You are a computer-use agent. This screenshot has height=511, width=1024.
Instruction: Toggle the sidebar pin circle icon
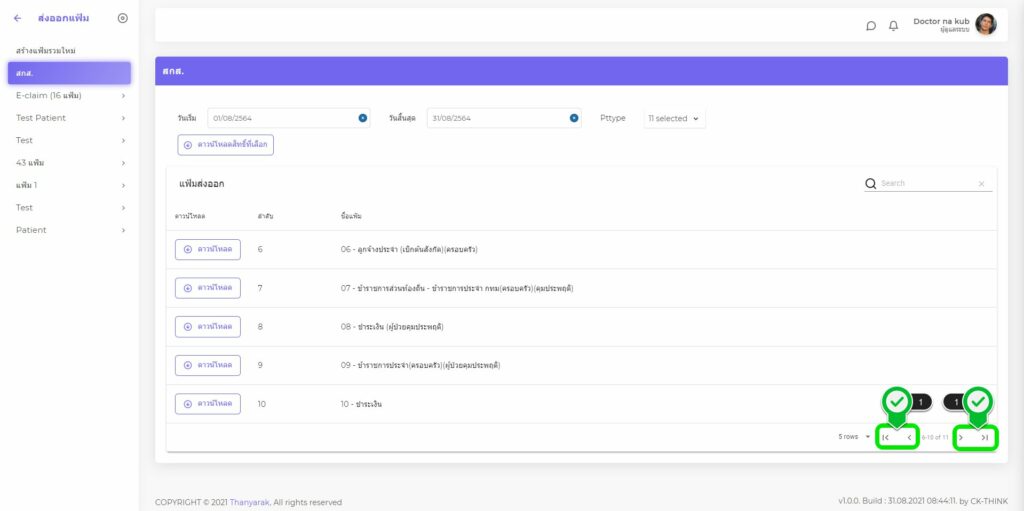(122, 18)
